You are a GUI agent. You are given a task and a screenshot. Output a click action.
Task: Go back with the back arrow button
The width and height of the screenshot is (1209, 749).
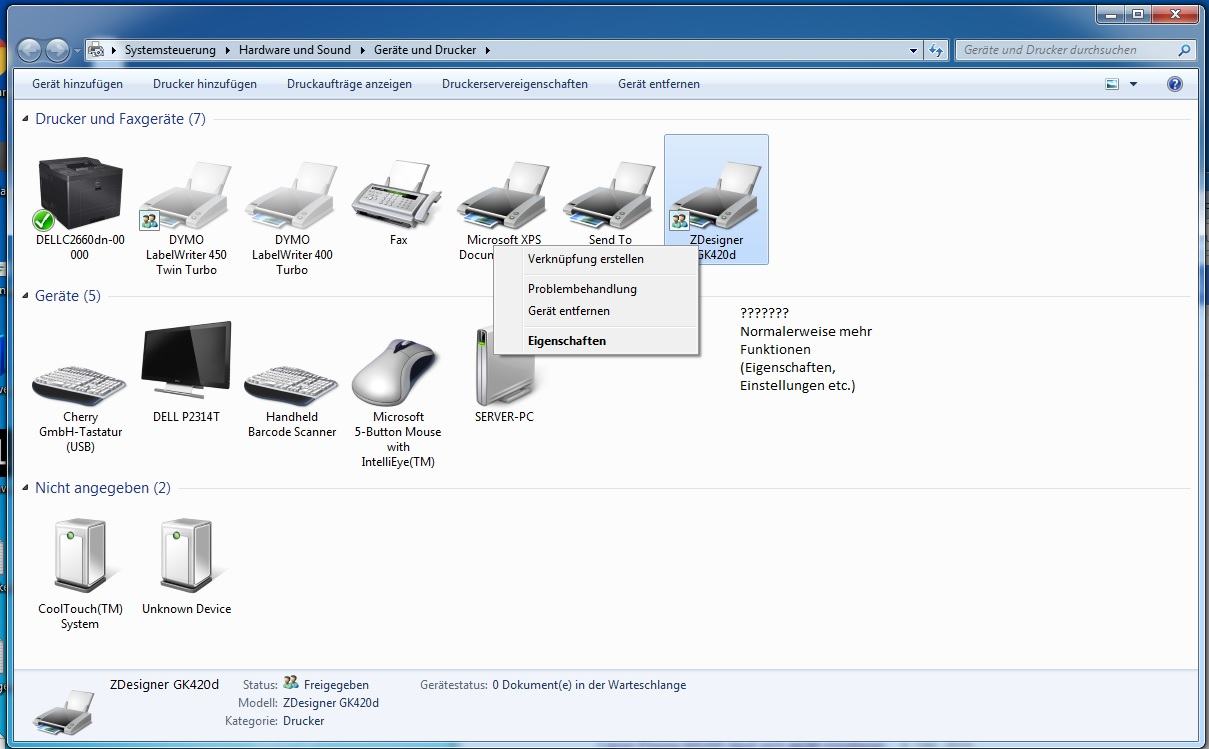point(29,49)
